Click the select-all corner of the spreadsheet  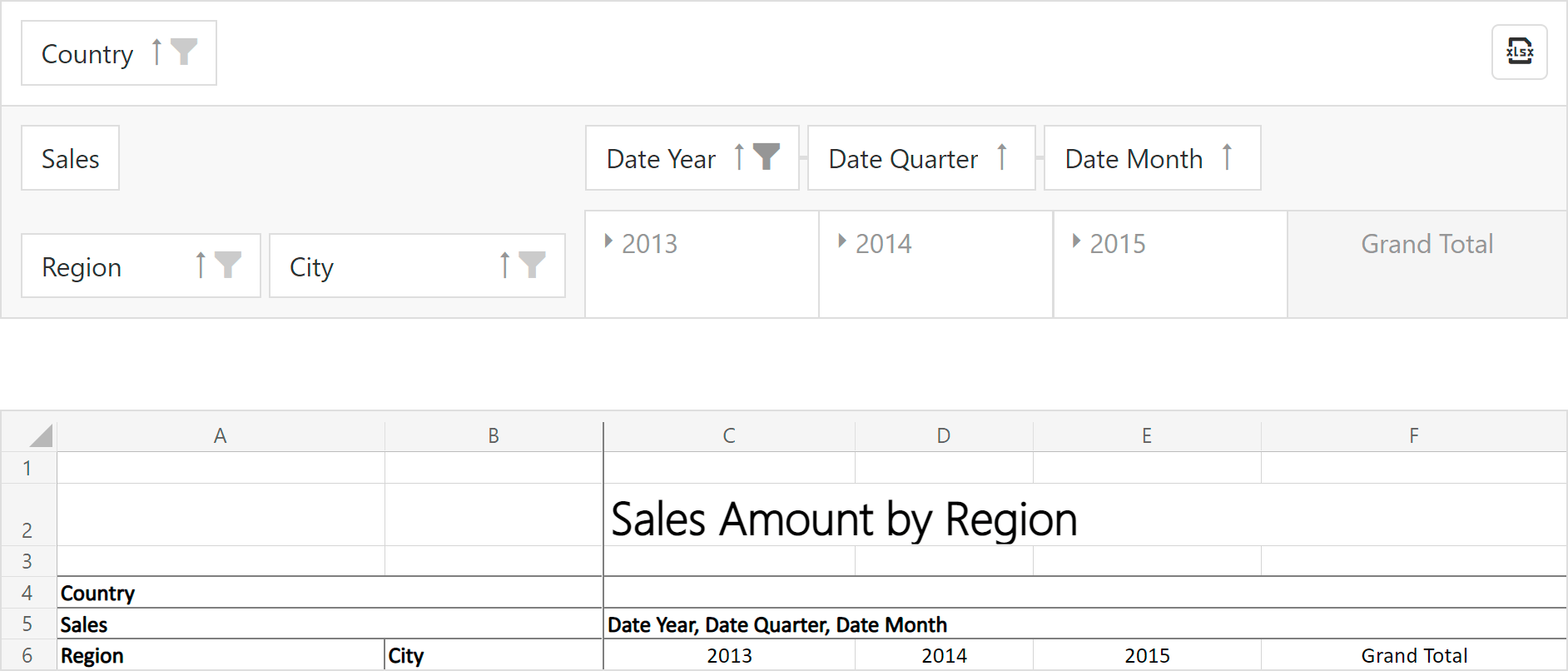40,435
